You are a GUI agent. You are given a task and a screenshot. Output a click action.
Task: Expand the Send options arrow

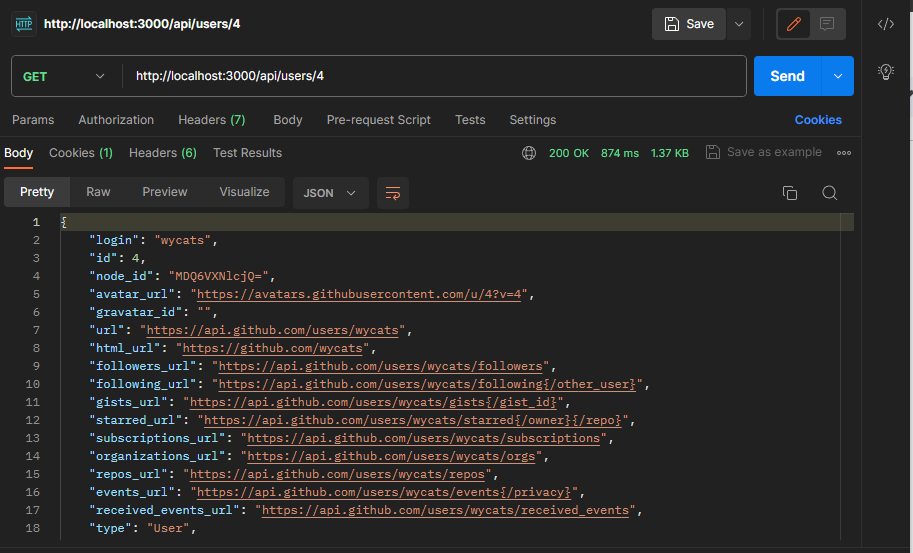(x=838, y=76)
